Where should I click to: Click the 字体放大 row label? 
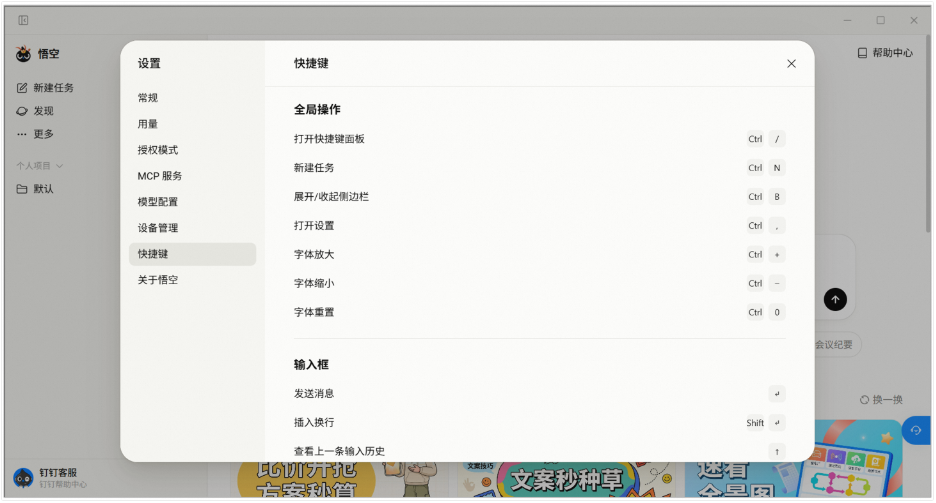[314, 255]
